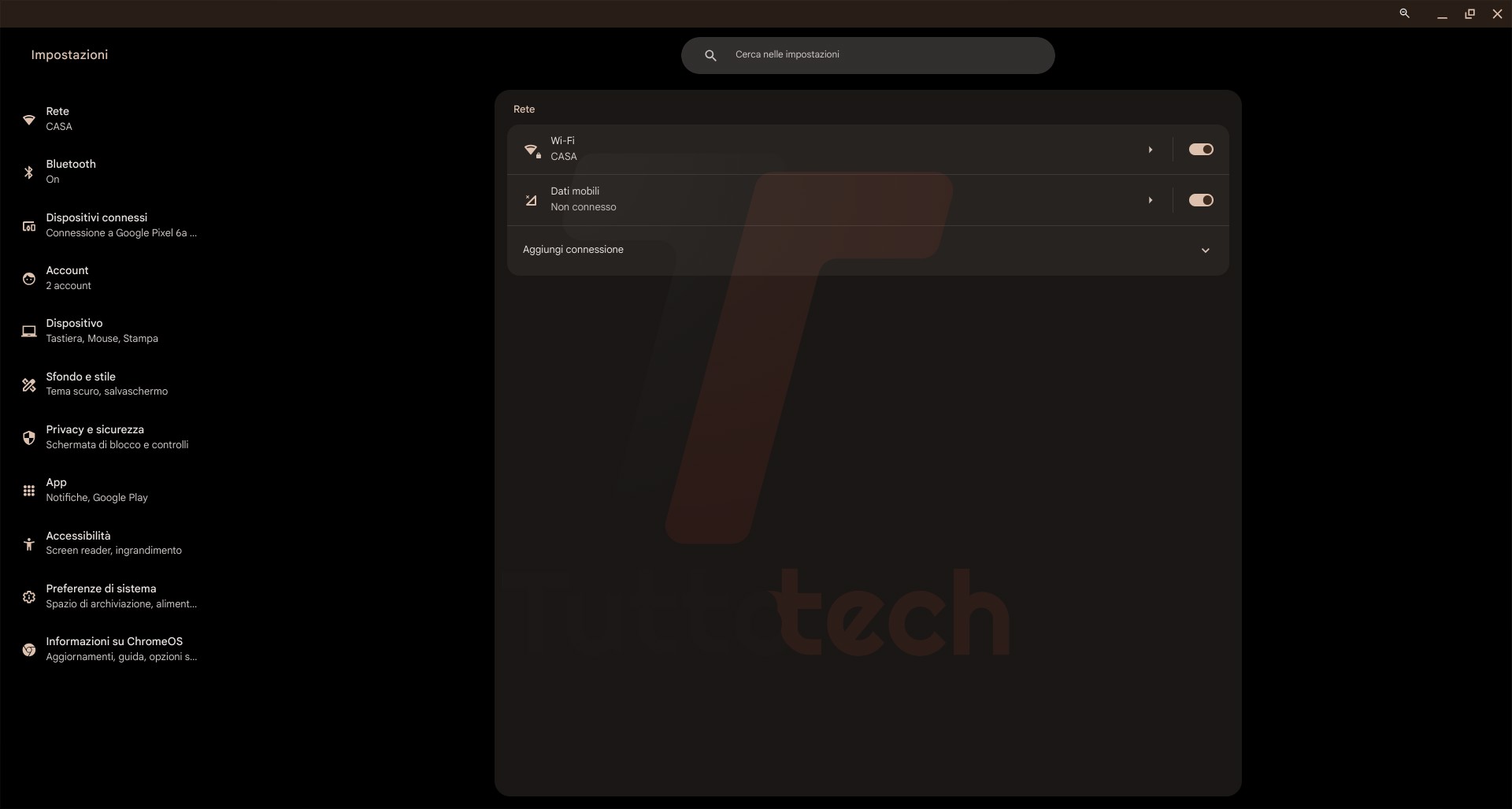Click the magnifier zoom icon top right

point(1405,13)
